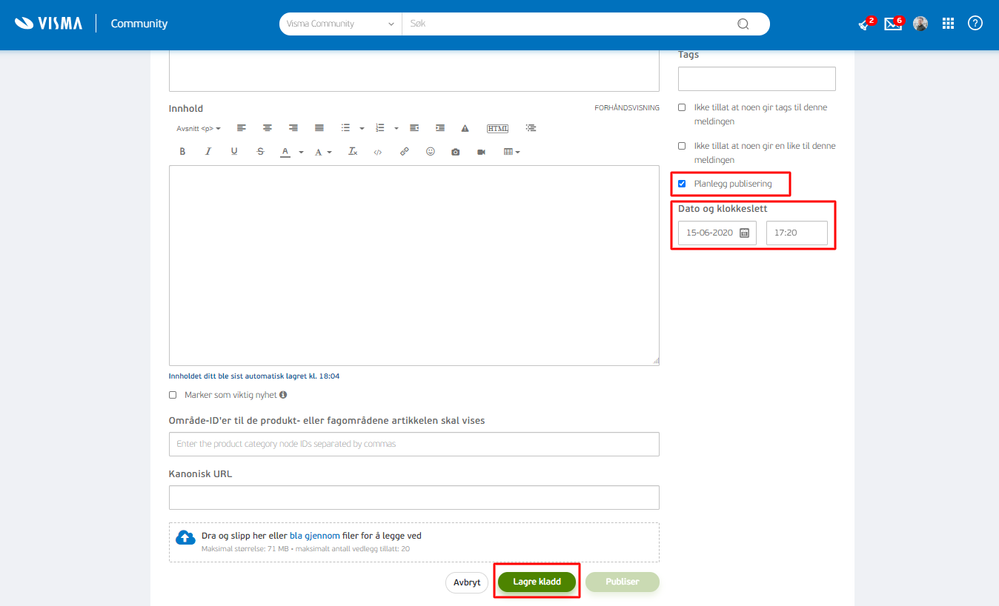Open the messages envelope icon
This screenshot has width=999, height=606.
(893, 24)
